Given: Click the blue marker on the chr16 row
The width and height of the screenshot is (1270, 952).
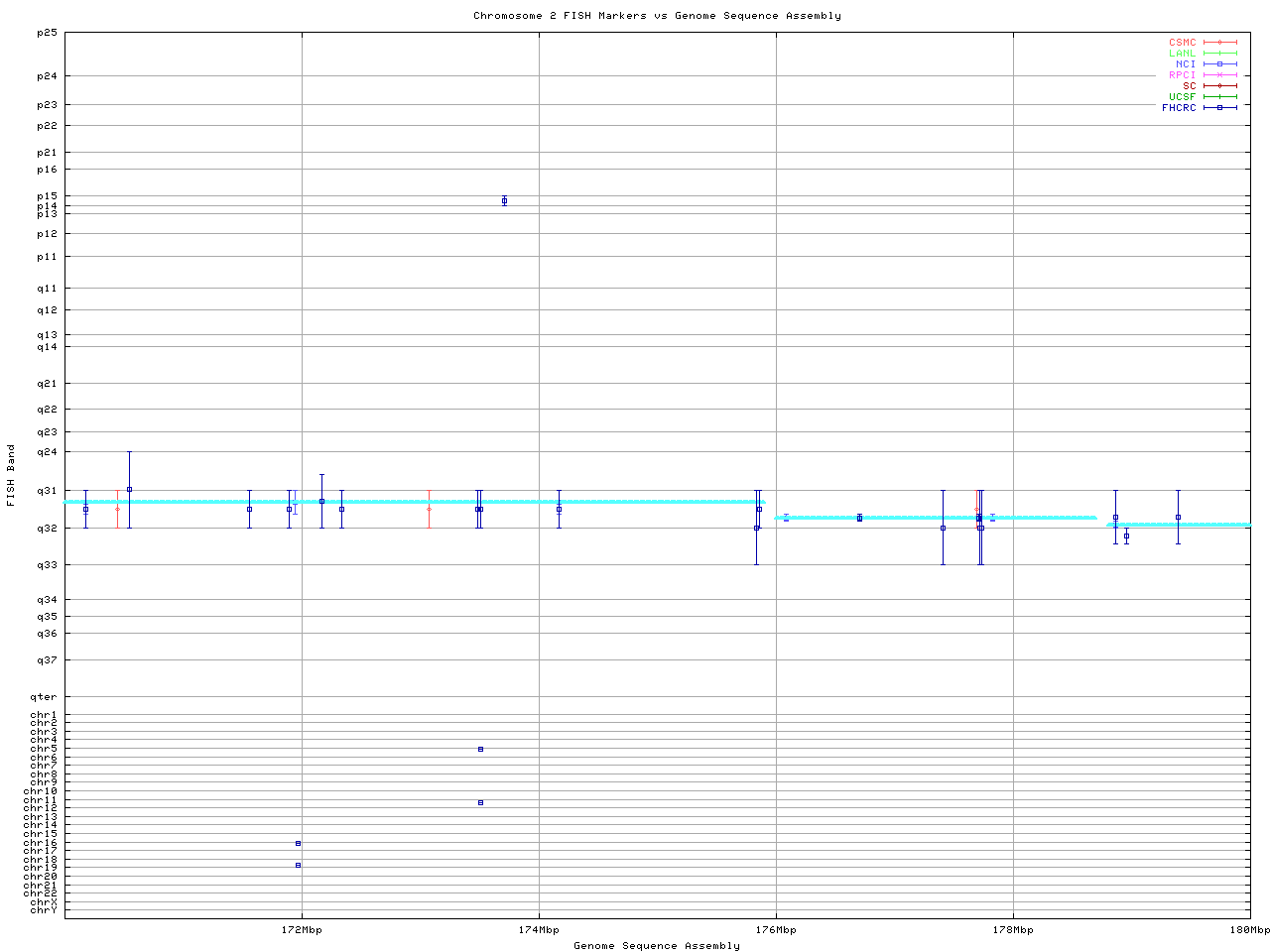Looking at the screenshot, I should point(298,843).
